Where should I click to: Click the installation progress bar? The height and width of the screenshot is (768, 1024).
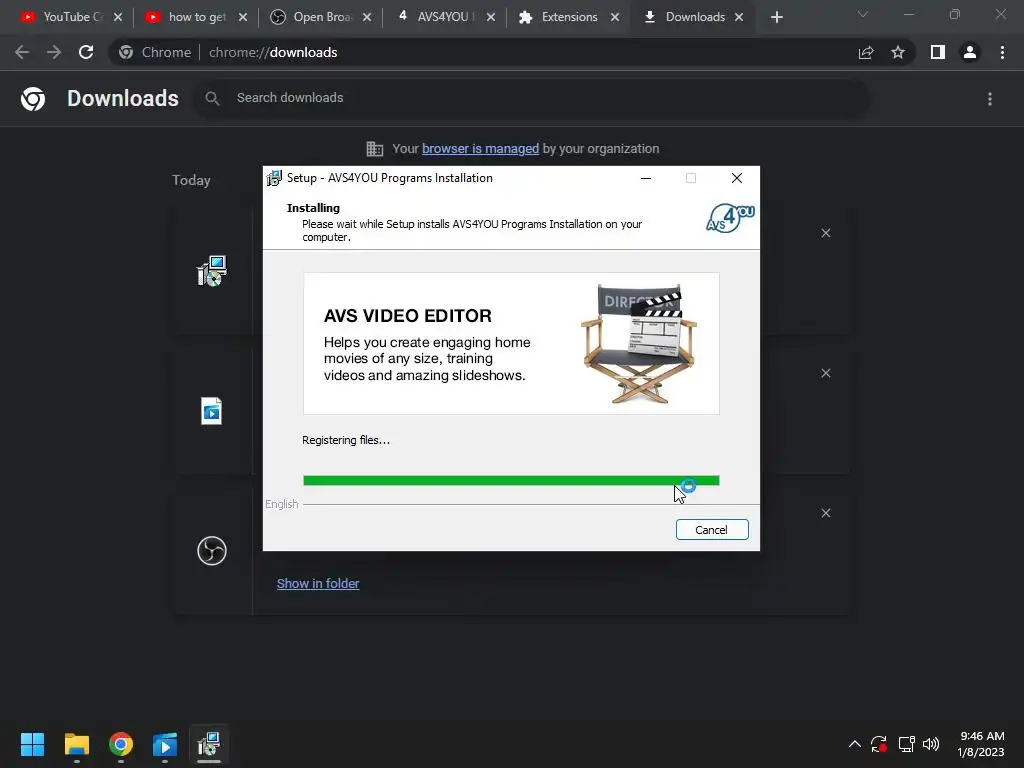point(511,481)
